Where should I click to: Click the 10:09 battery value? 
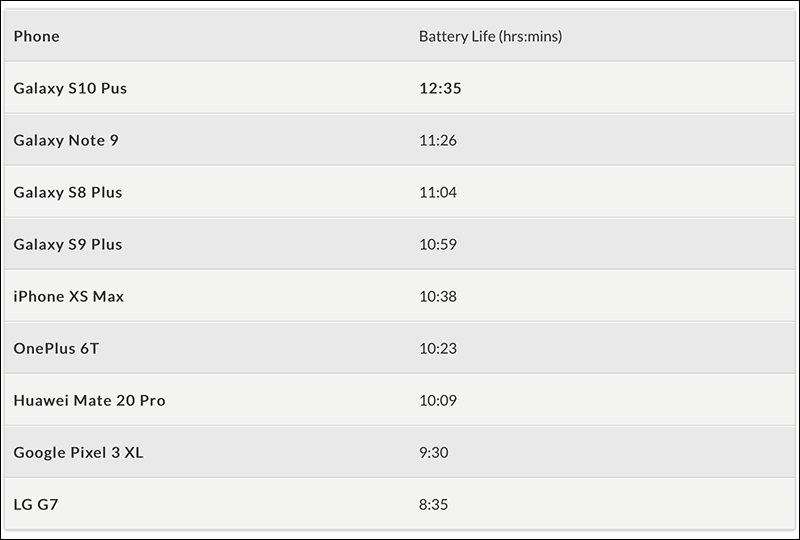(438, 401)
